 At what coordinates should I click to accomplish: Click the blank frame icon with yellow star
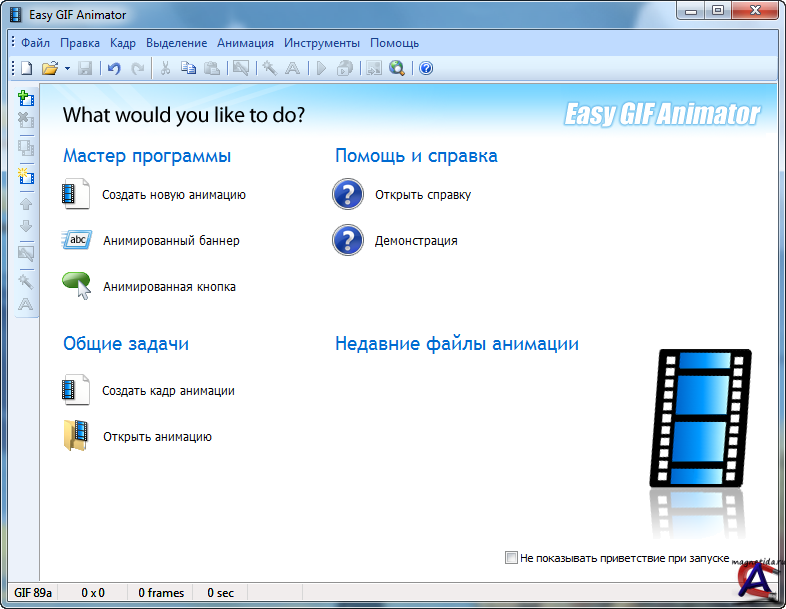(x=26, y=176)
